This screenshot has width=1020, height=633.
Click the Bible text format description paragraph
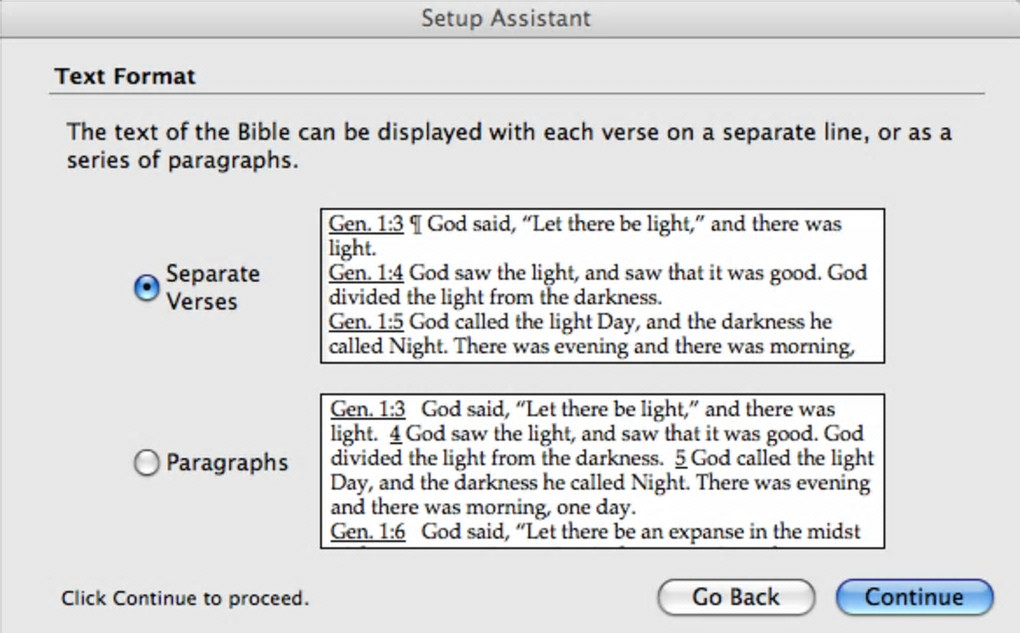pyautogui.click(x=508, y=146)
